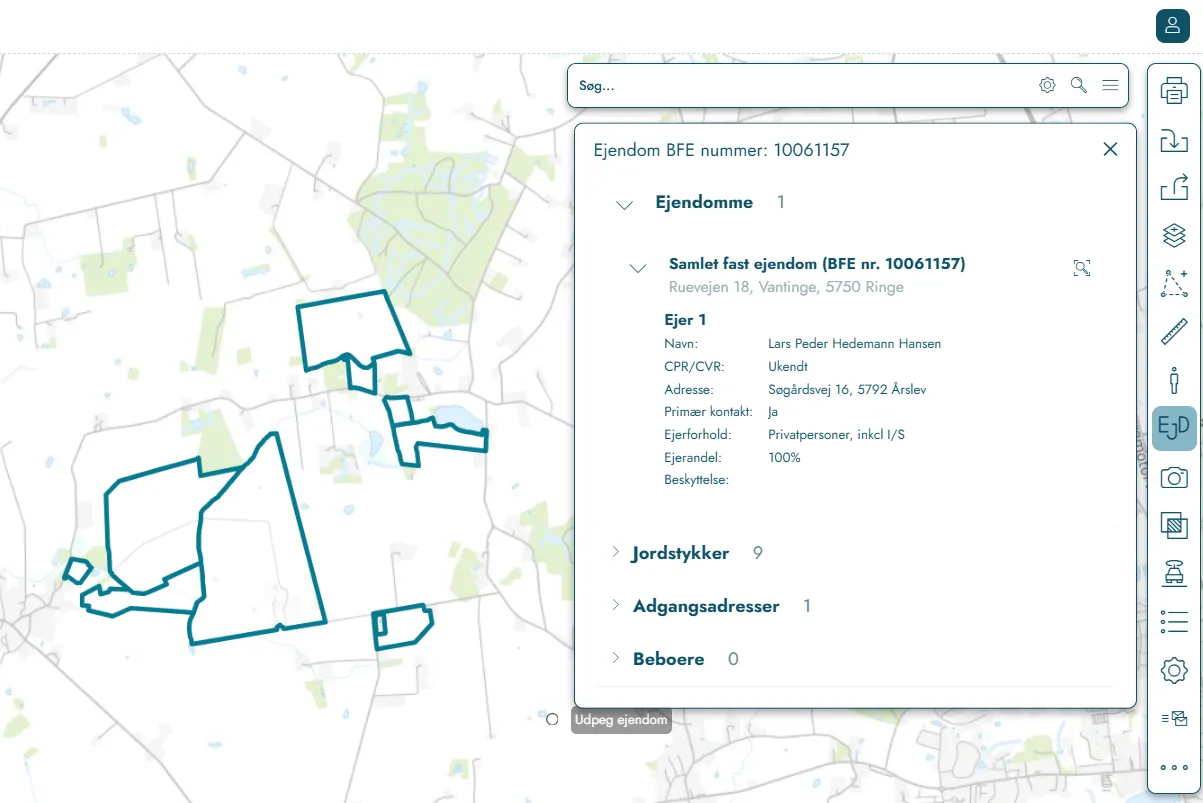Viewport: 1203px width, 803px height.
Task: Select the Udpeg ejendom radio button
Action: tap(551, 719)
